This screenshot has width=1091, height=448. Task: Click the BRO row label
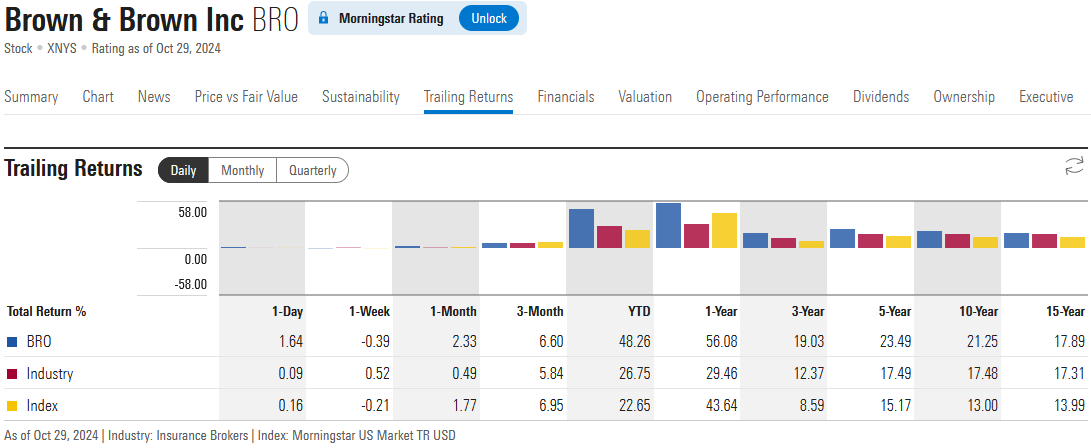tap(39, 342)
